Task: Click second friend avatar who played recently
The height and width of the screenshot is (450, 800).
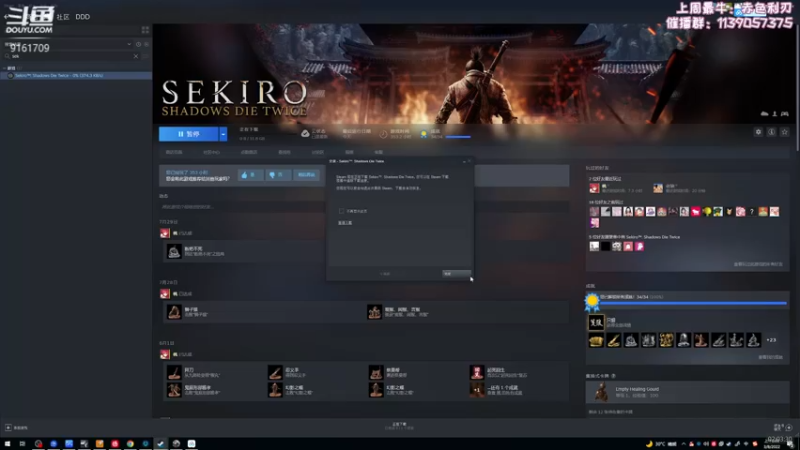Action: pos(658,188)
